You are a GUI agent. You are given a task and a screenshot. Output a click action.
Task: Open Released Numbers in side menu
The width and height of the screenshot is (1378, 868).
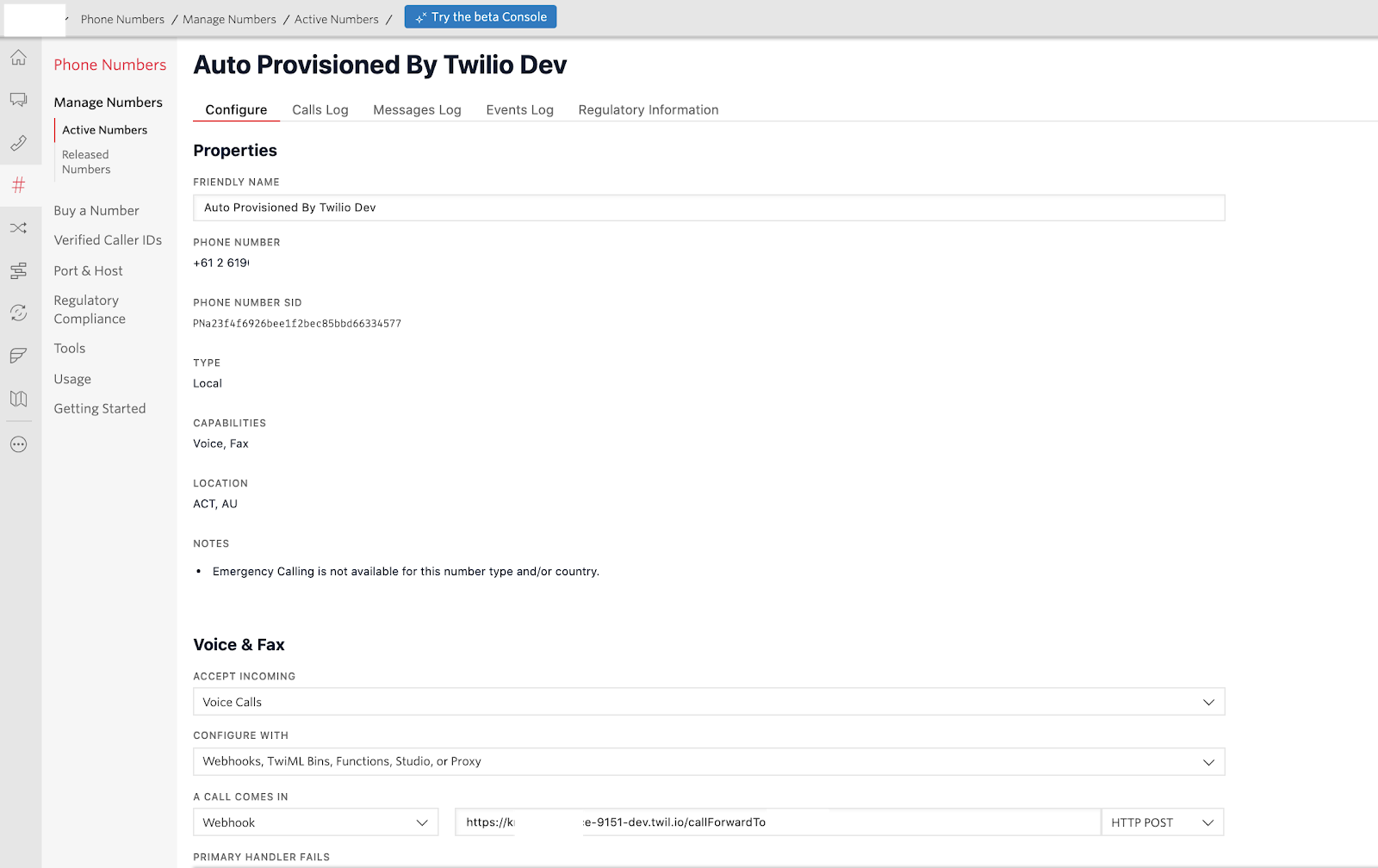[x=86, y=162]
